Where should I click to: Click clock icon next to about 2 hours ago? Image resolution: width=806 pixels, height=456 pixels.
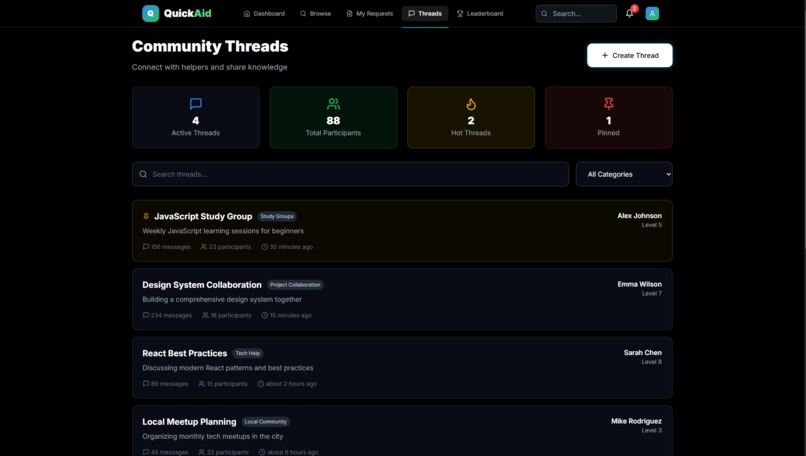tap(261, 384)
